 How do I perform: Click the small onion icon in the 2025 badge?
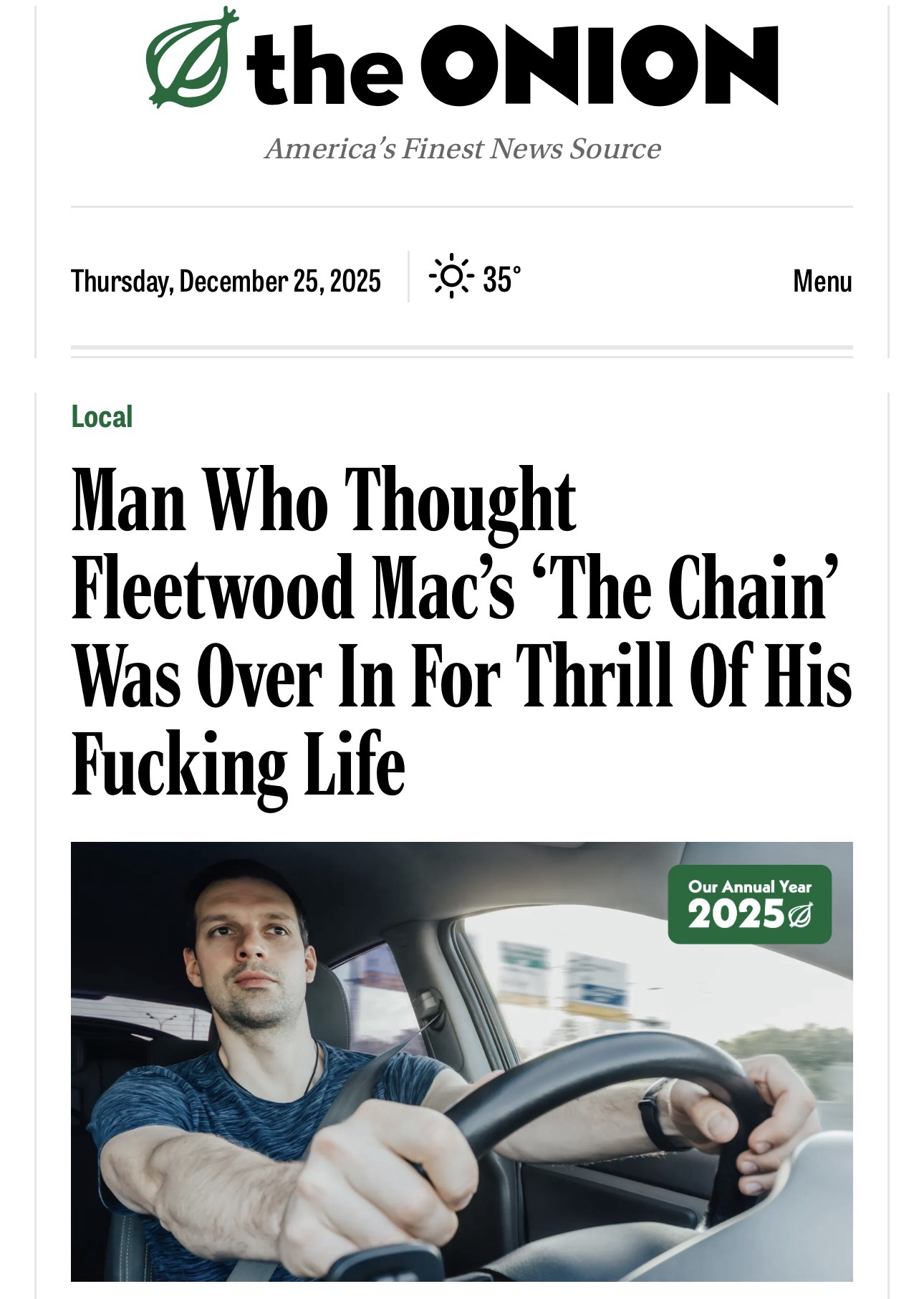click(799, 914)
